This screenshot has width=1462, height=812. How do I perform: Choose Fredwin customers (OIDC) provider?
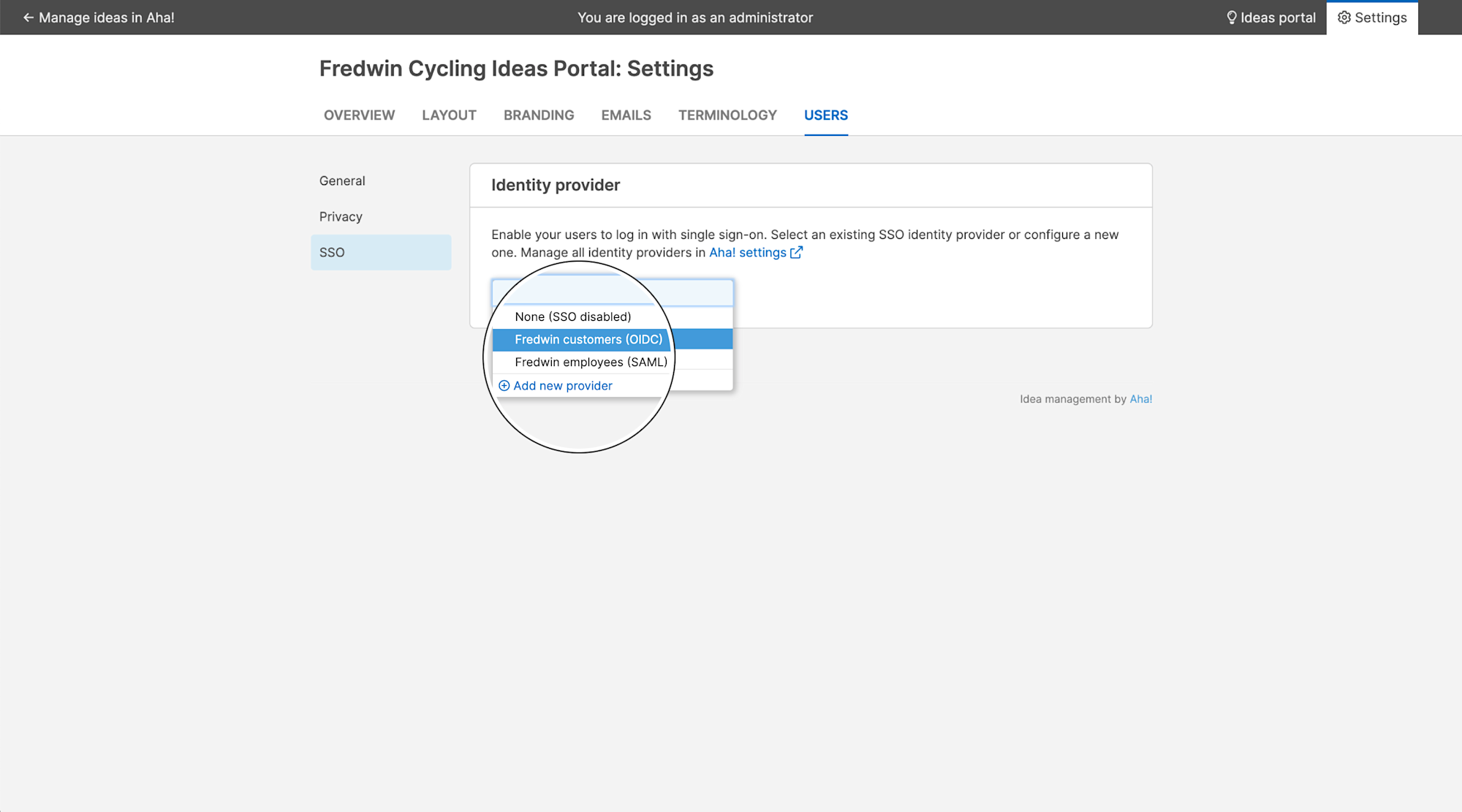click(588, 339)
